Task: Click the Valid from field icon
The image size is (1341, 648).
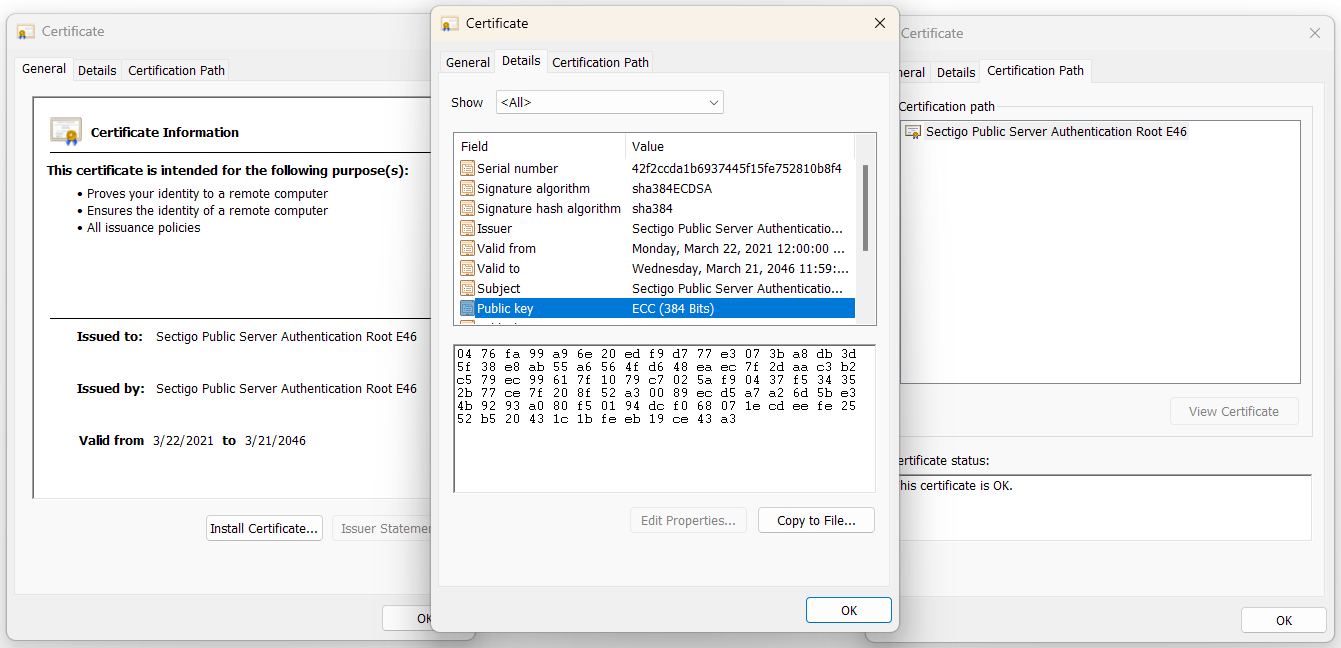Action: click(467, 248)
